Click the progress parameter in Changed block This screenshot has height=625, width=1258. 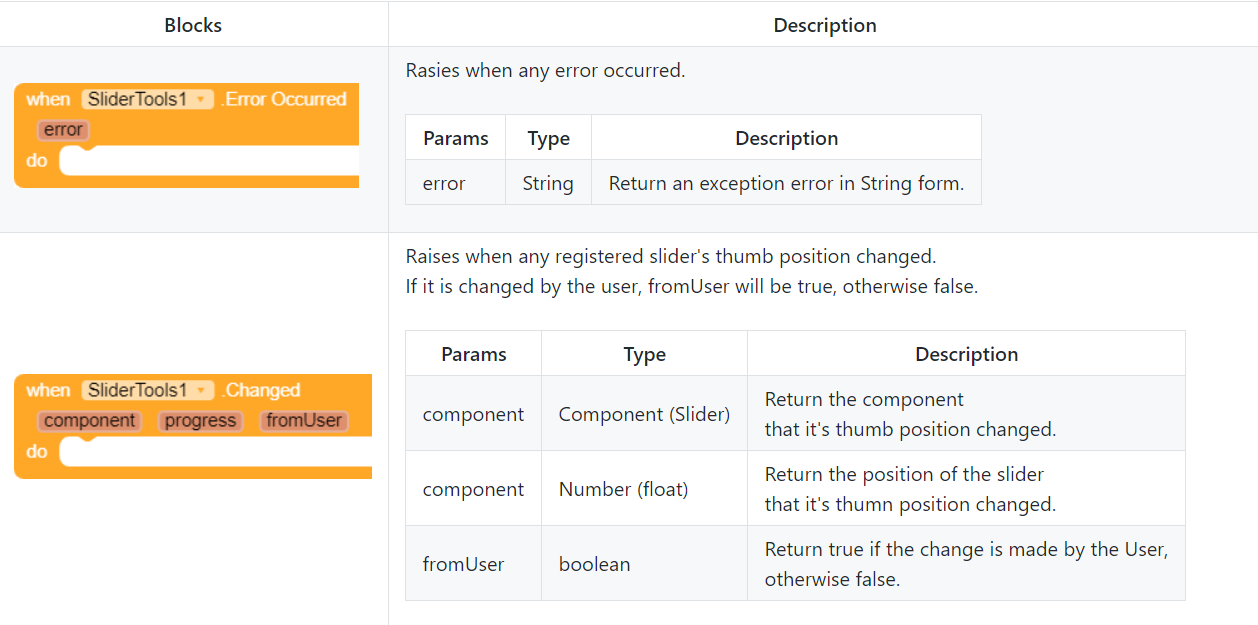click(200, 421)
